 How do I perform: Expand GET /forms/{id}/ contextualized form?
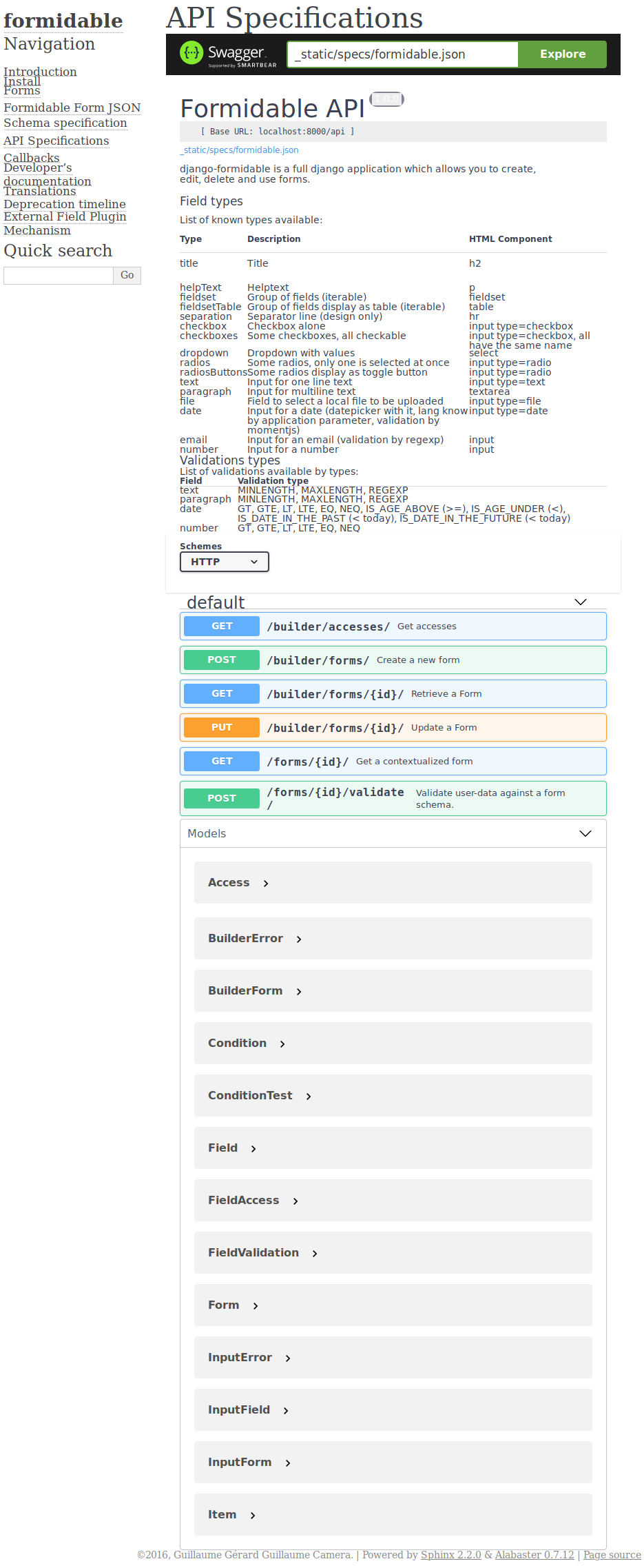coord(393,761)
